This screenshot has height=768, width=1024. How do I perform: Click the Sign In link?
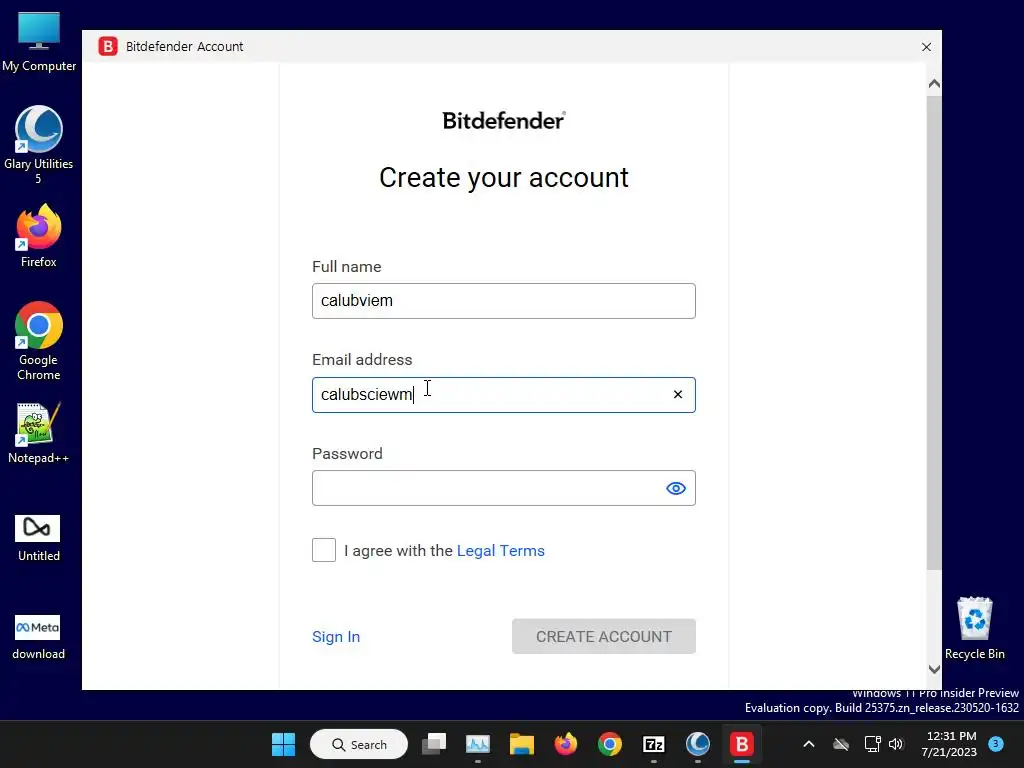click(336, 637)
